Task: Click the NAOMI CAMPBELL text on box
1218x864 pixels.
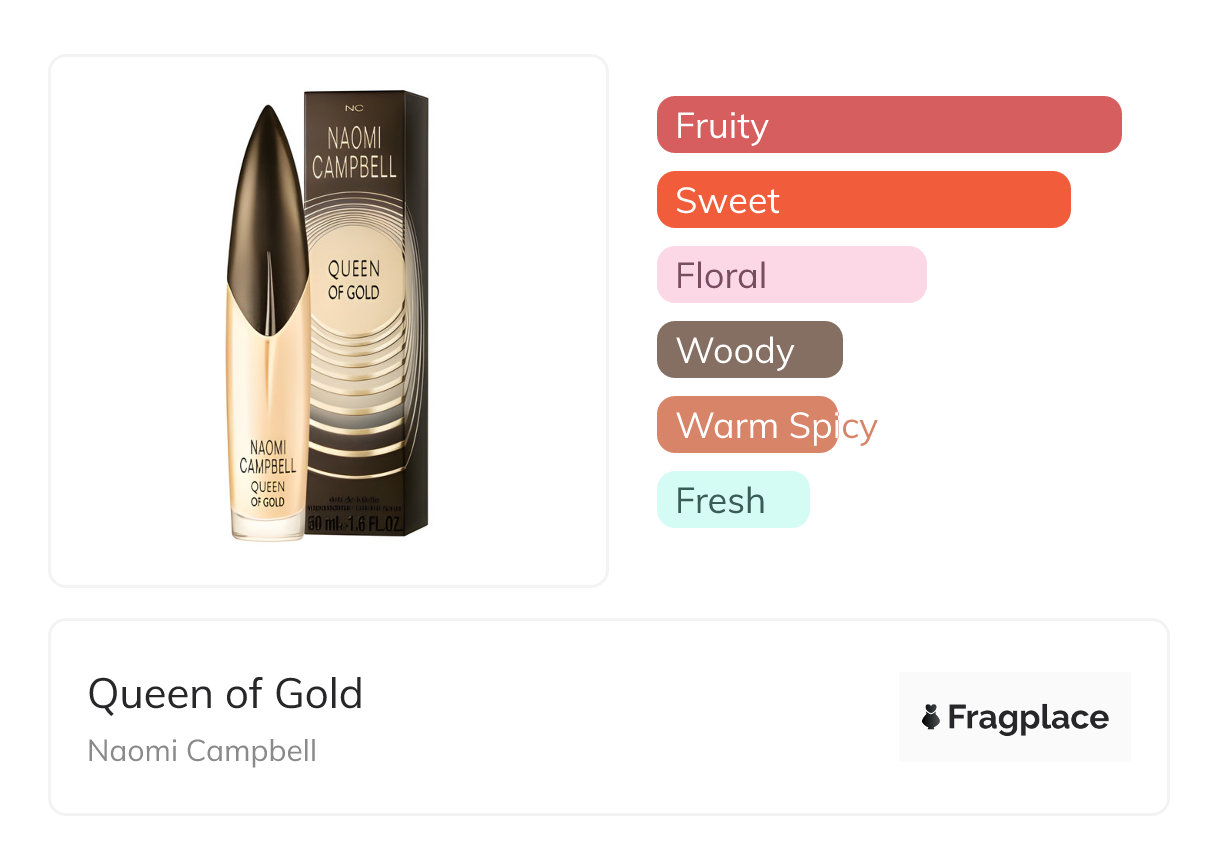Action: pos(354,153)
